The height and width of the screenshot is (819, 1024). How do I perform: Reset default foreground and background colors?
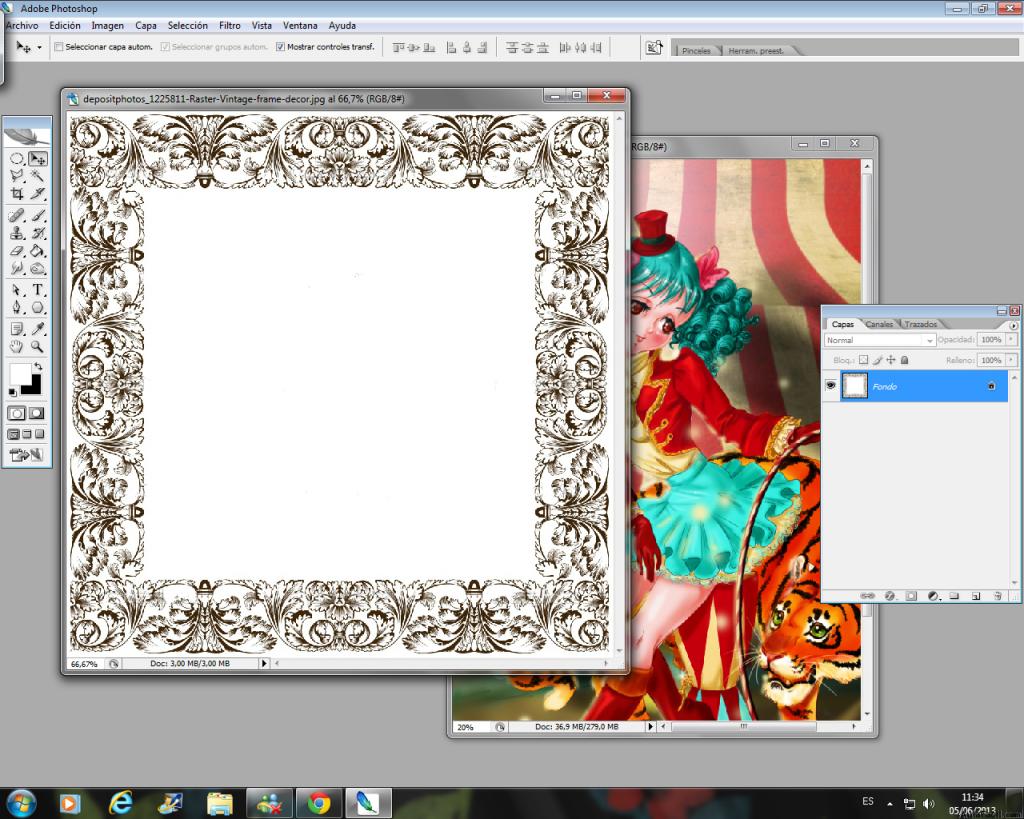pos(12,392)
